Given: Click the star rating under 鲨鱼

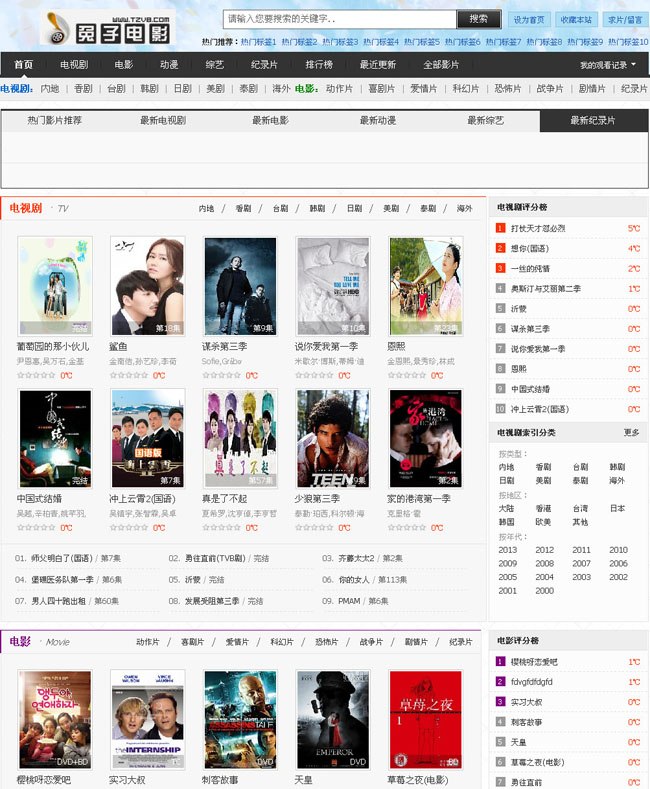Looking at the screenshot, I should (129, 375).
